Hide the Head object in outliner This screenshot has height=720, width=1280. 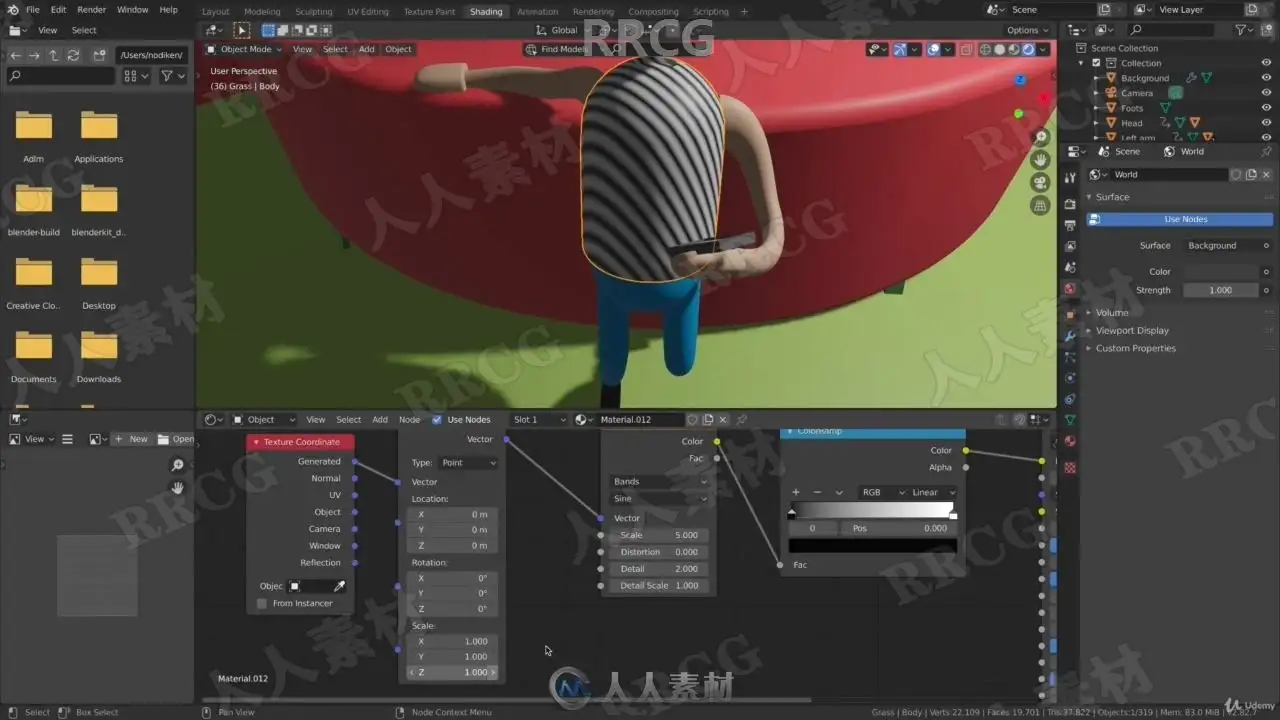[1266, 123]
